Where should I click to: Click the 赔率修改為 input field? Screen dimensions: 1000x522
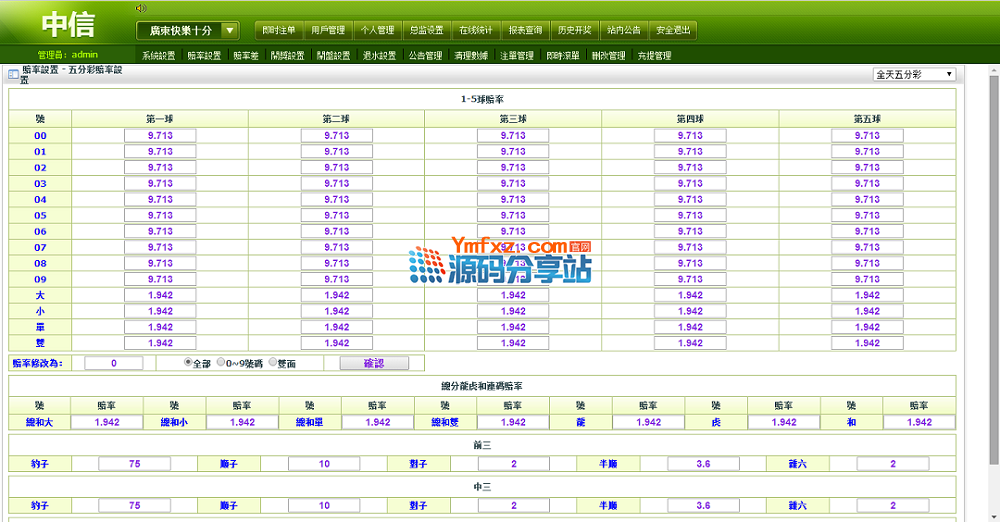pyautogui.click(x=113, y=363)
